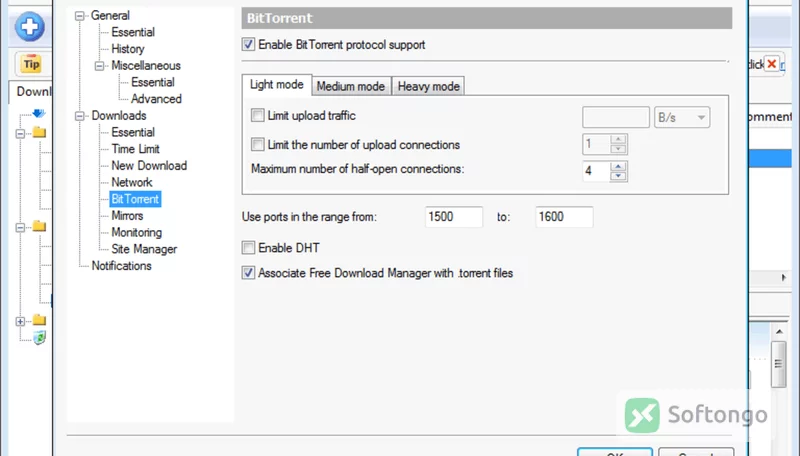
Task: Select History settings page
Action: click(128, 49)
